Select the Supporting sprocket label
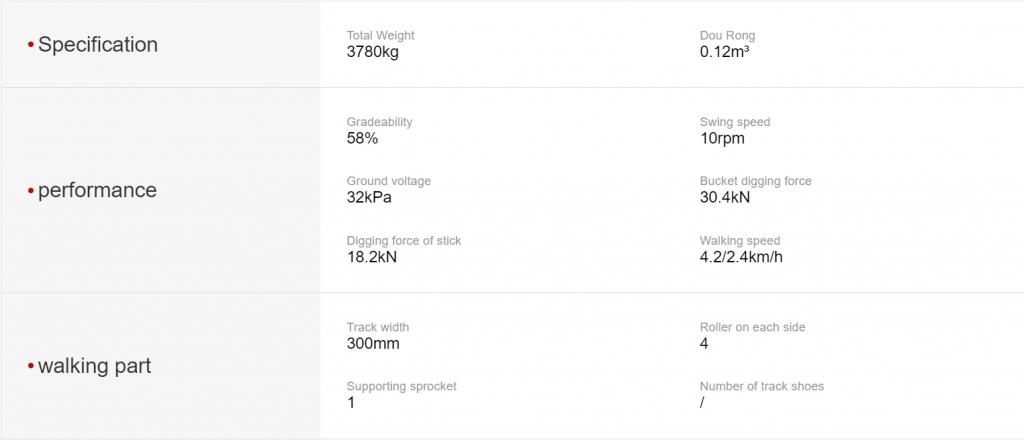The height and width of the screenshot is (440, 1024). coord(402,386)
